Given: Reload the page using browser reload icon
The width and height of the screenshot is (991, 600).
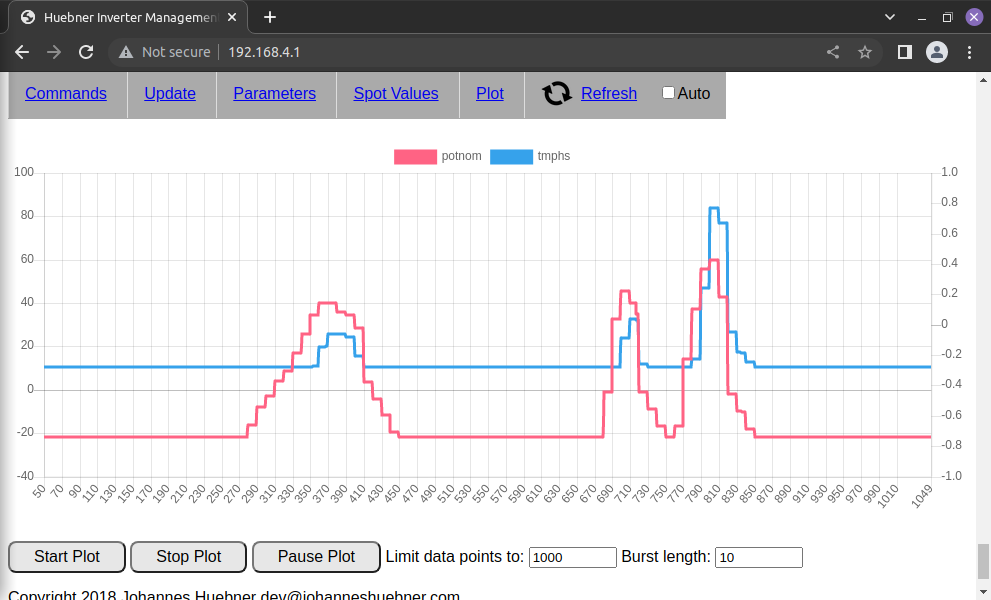Looking at the screenshot, I should (86, 52).
